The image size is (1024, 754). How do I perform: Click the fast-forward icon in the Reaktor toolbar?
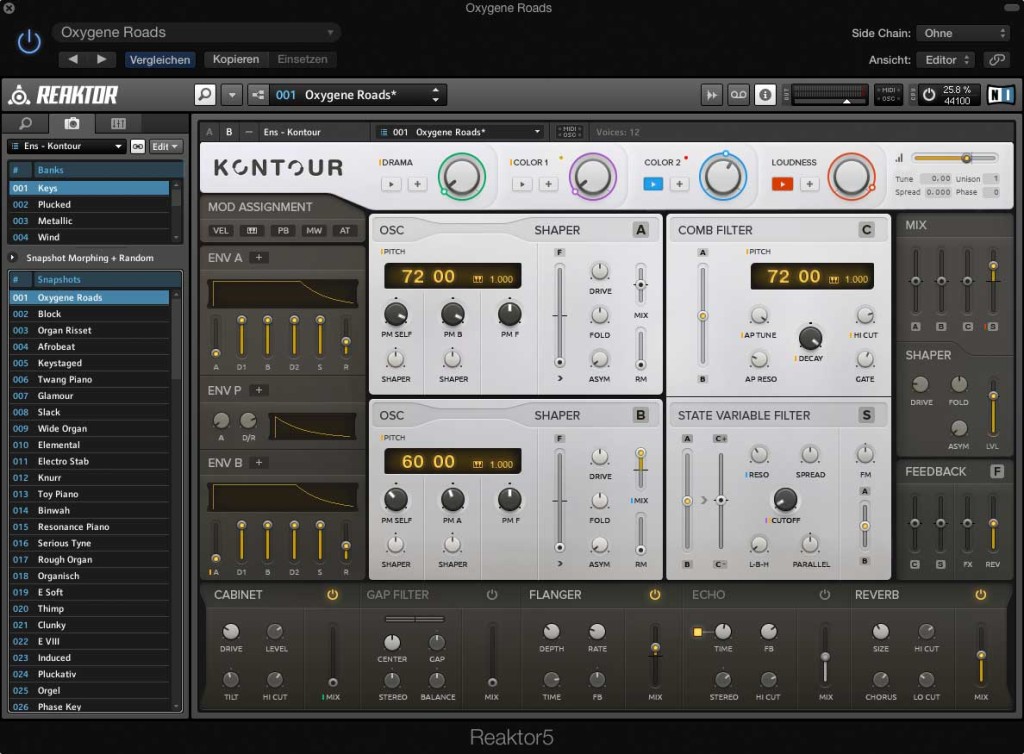coord(712,95)
